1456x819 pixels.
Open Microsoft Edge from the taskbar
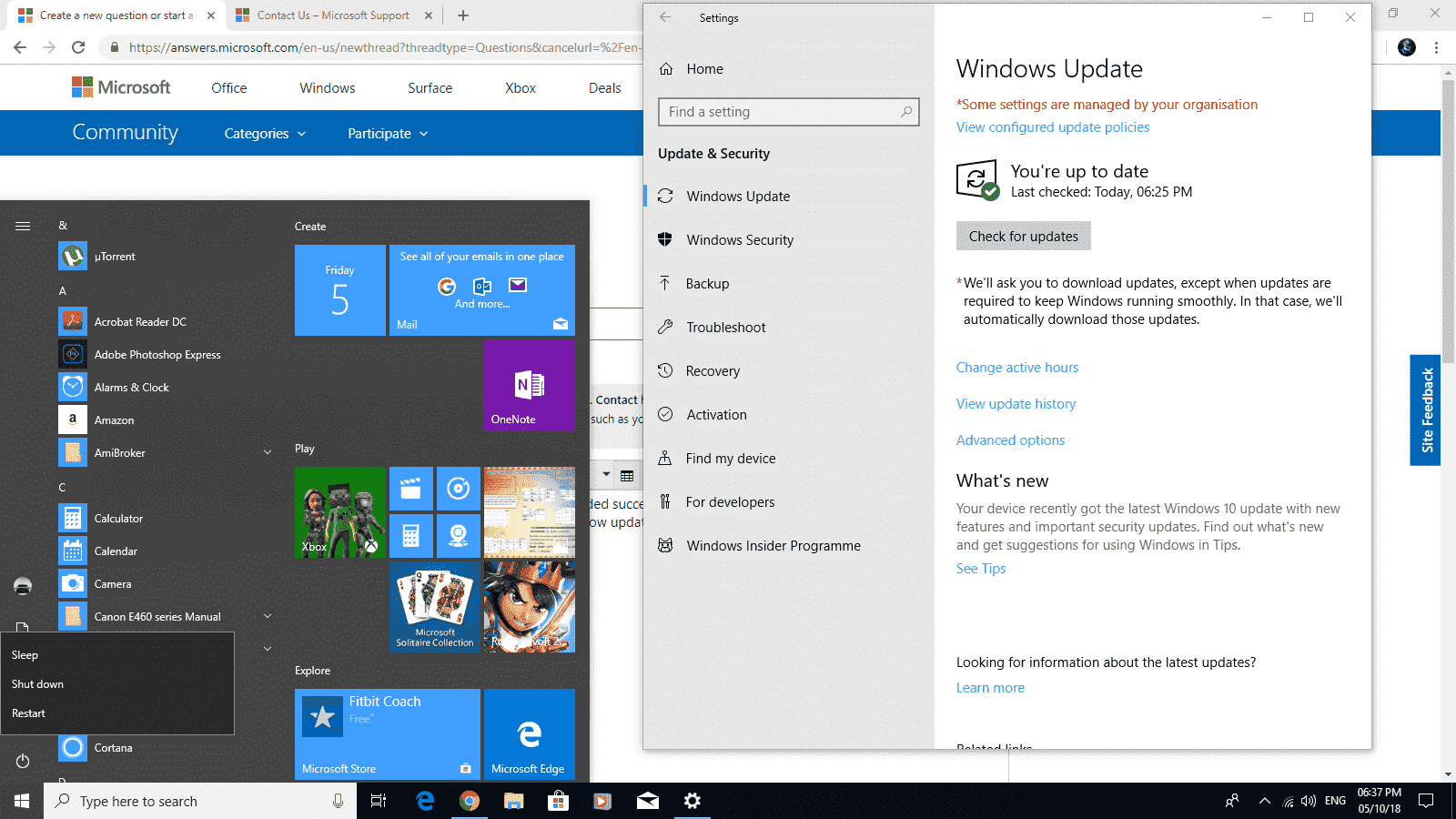pos(424,801)
